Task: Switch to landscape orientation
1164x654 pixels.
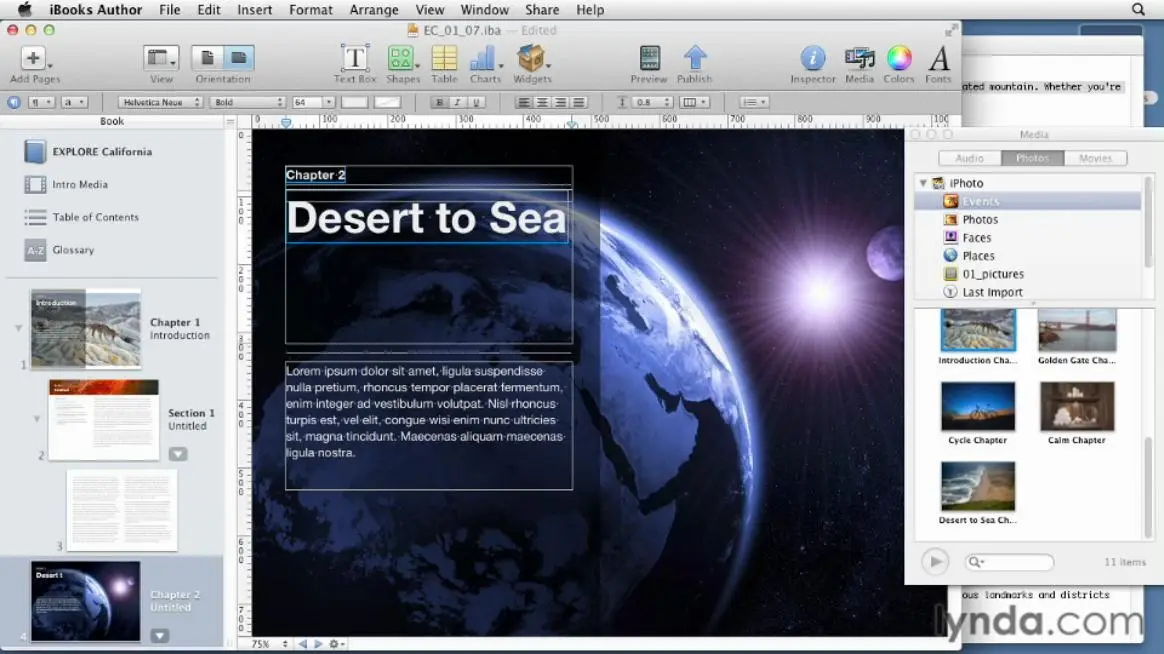Action: coord(238,58)
